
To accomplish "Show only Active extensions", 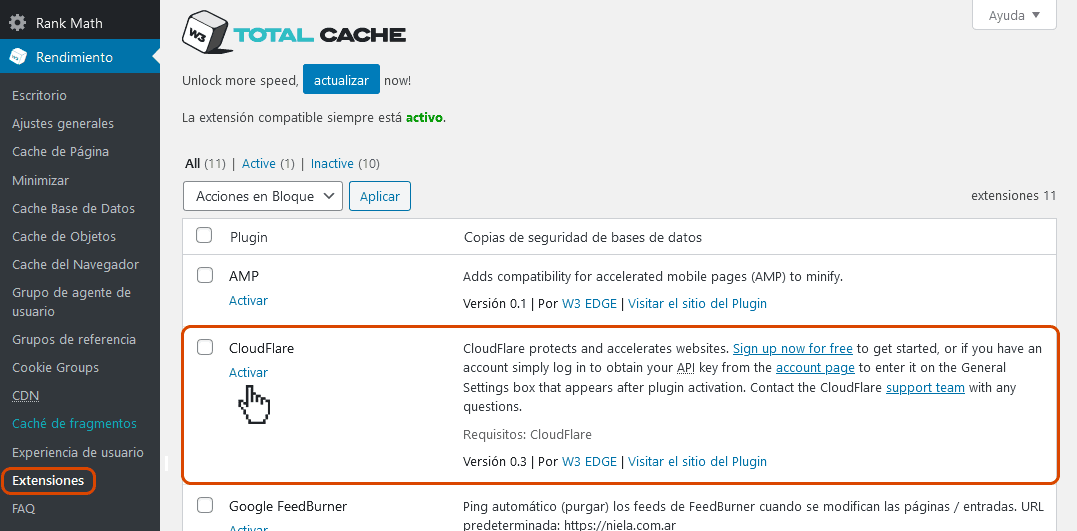I will (x=258, y=164).
